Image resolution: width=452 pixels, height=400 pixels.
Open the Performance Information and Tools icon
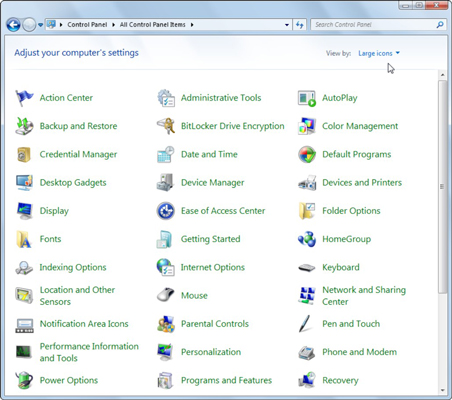click(24, 352)
